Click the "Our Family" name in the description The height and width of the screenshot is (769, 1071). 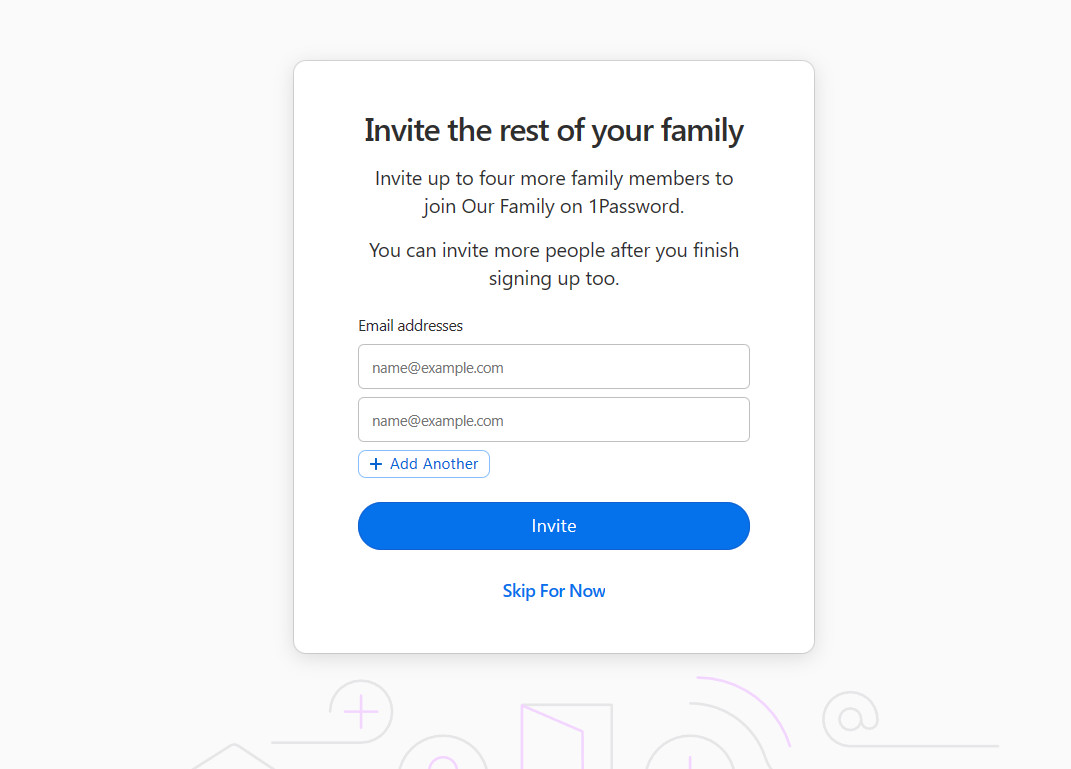click(503, 207)
